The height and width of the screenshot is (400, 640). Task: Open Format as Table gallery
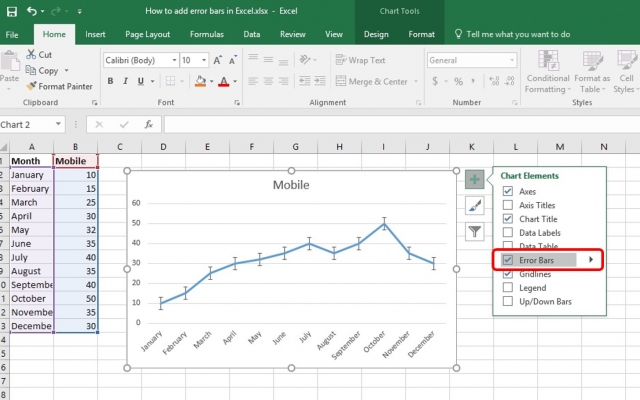(x=591, y=72)
